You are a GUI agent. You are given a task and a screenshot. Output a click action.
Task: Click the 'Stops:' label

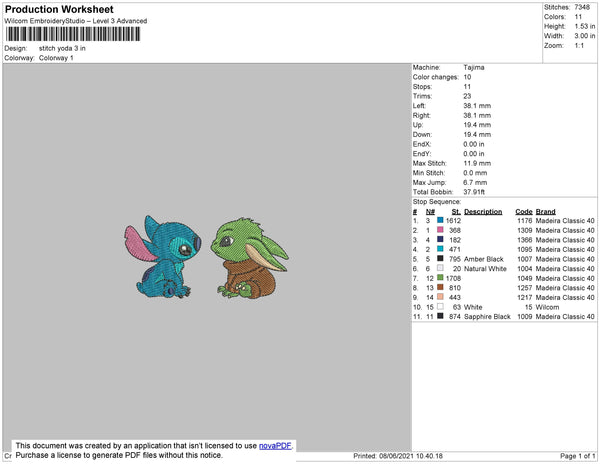pos(422,86)
